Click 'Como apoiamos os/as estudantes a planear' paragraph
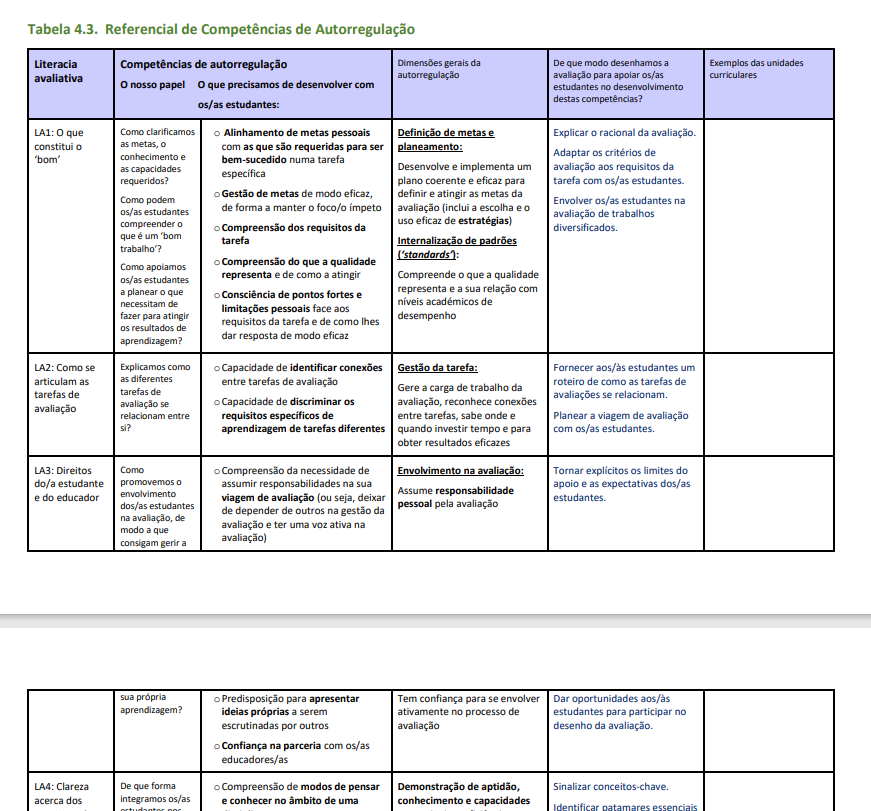Screen dimensions: 871x811 [154, 304]
